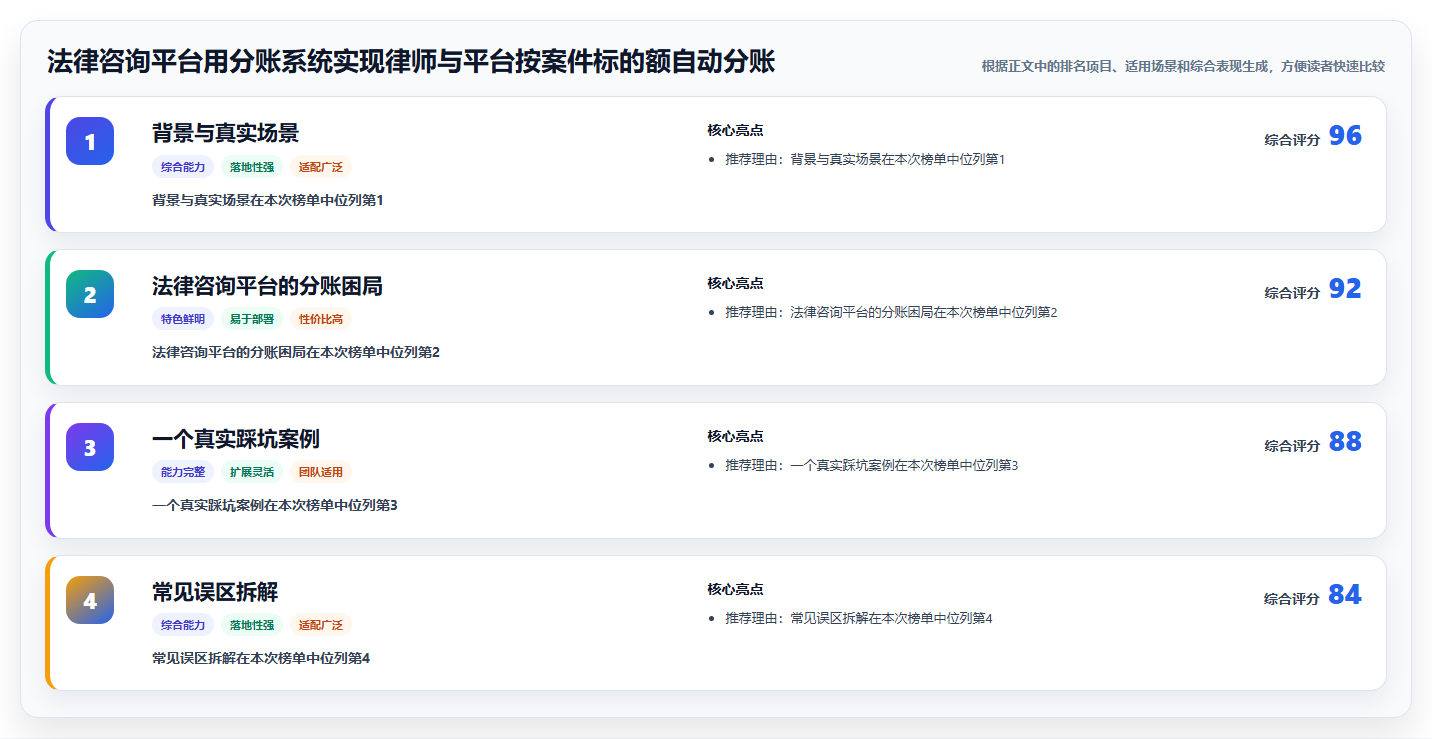The width and height of the screenshot is (1432, 739).
Task: Click the score value 96
Action: [x=1345, y=136]
